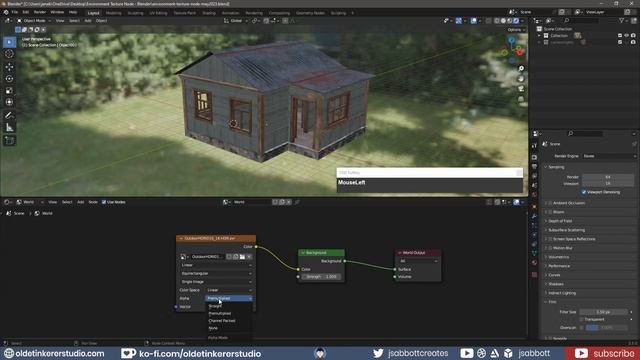Enable Screen Space Reflections checkbox
This screenshot has width=640, height=360.
point(550,239)
